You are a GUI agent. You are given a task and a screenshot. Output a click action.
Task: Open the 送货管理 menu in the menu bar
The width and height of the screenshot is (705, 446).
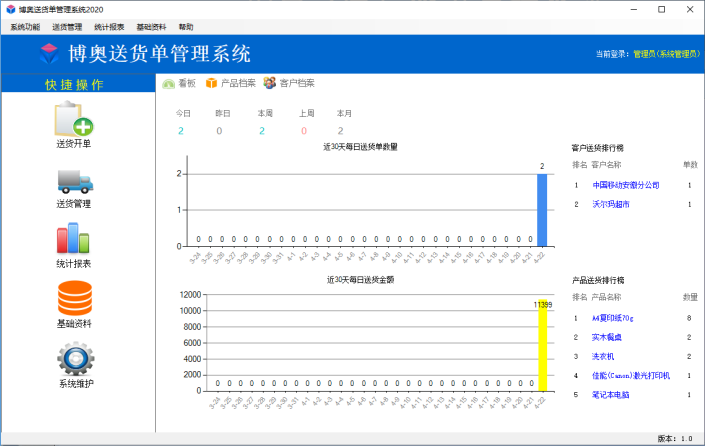coord(67,27)
